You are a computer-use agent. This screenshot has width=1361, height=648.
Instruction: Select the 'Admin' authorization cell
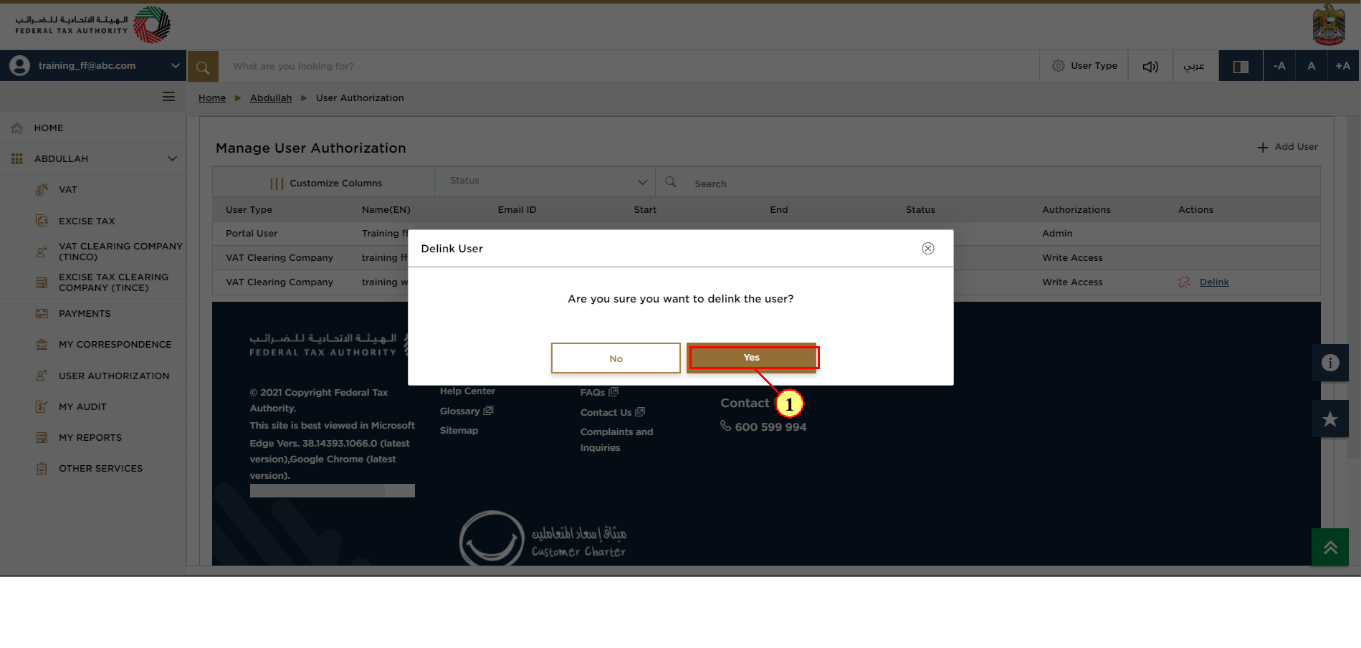[x=1057, y=234]
